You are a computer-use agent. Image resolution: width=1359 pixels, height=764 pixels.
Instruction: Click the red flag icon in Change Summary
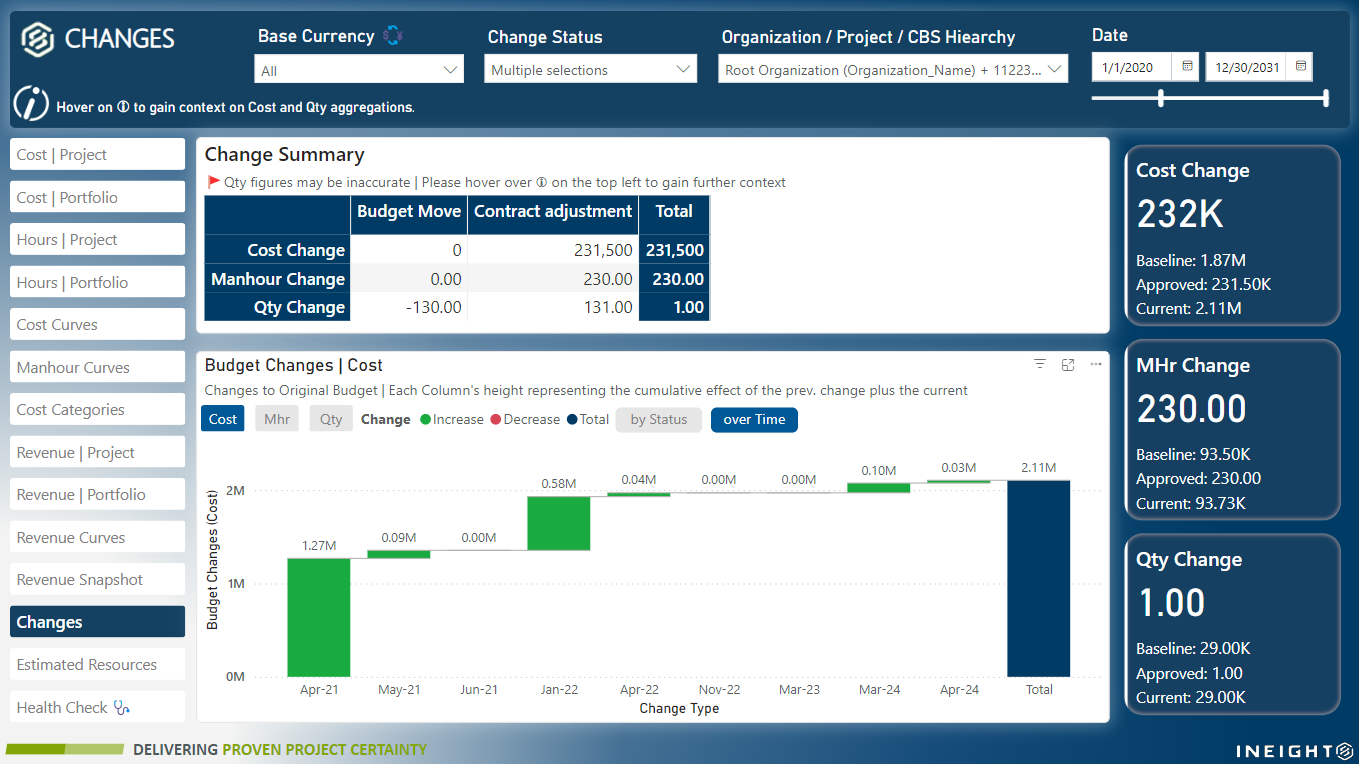pyautogui.click(x=213, y=182)
